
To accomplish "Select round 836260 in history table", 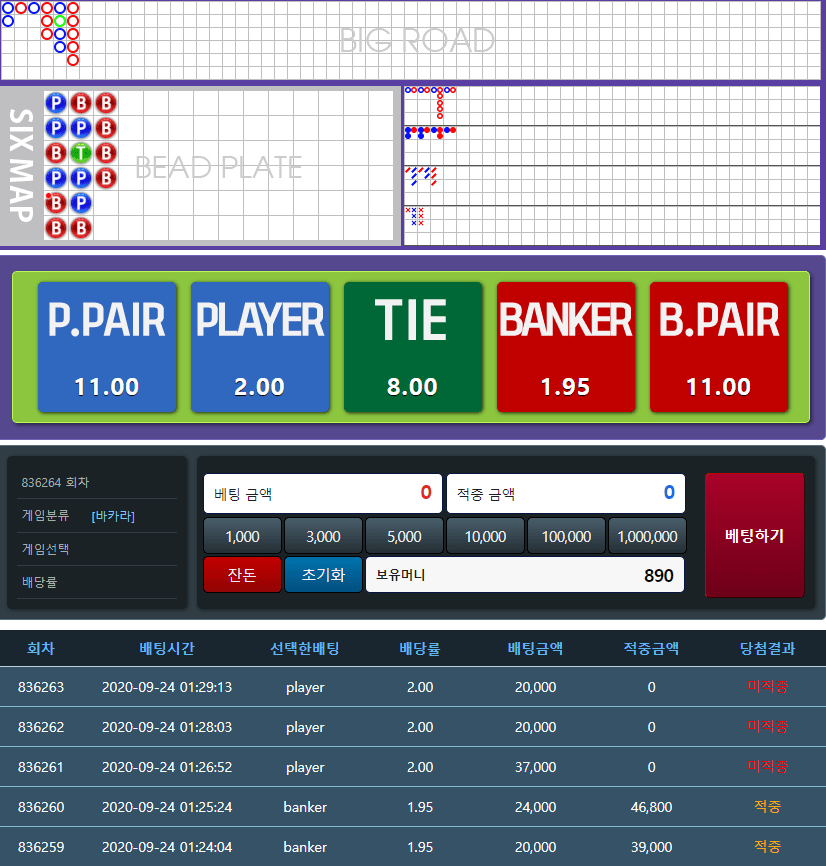I will coord(41,807).
